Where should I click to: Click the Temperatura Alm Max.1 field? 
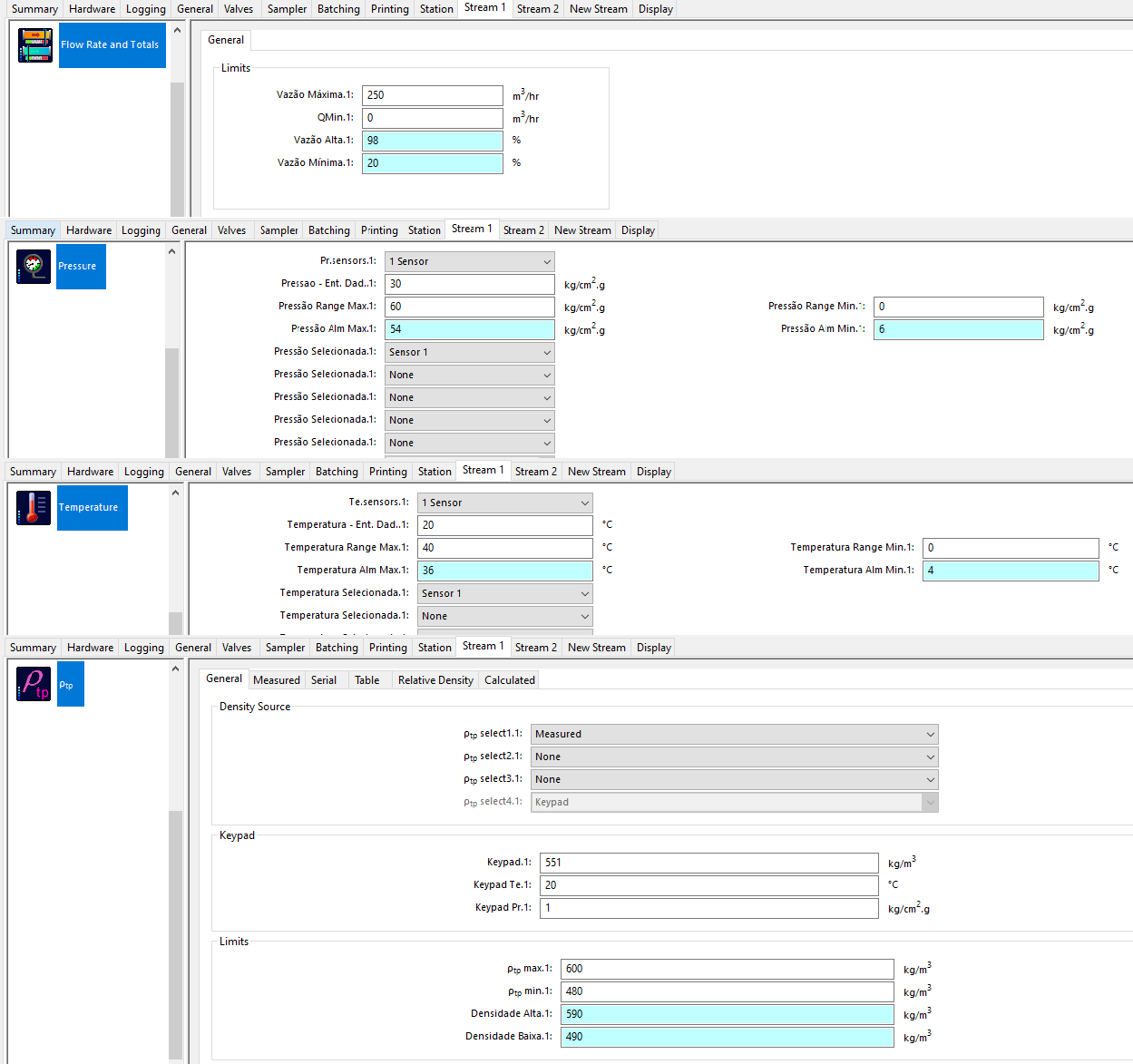pos(505,571)
